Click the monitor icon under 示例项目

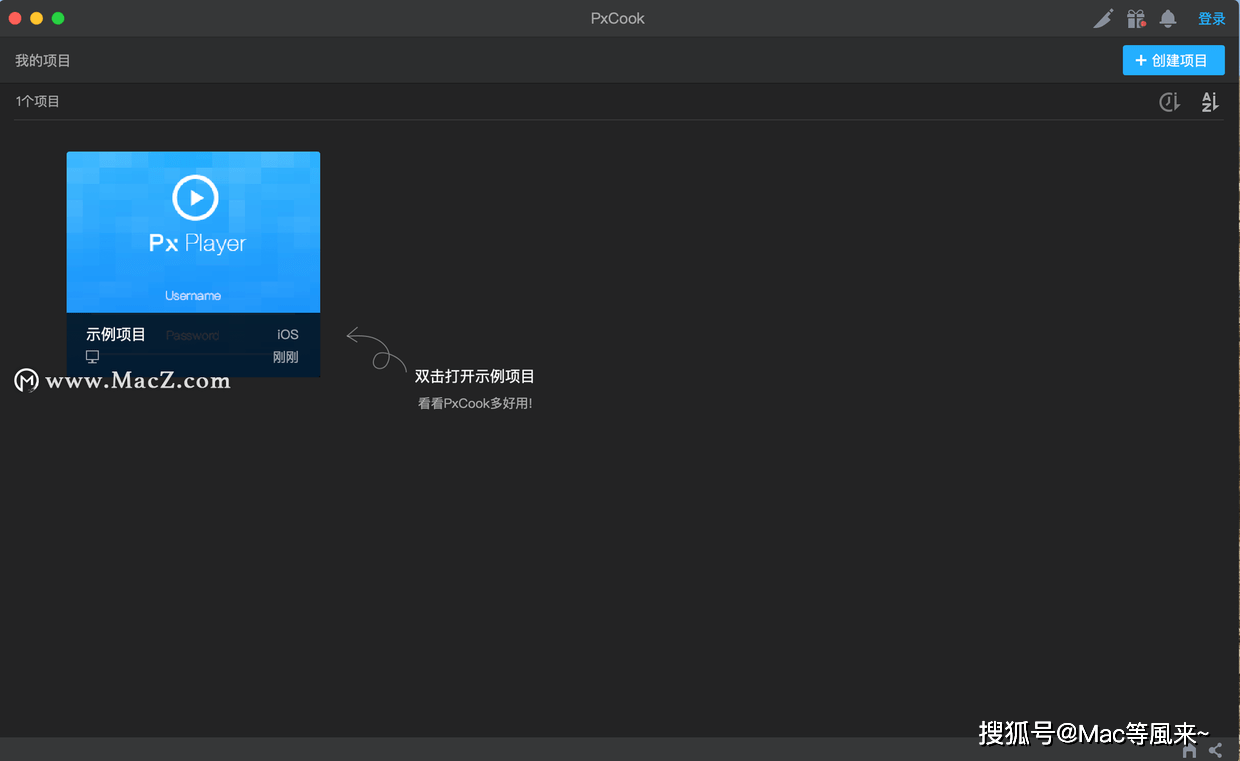pos(92,356)
